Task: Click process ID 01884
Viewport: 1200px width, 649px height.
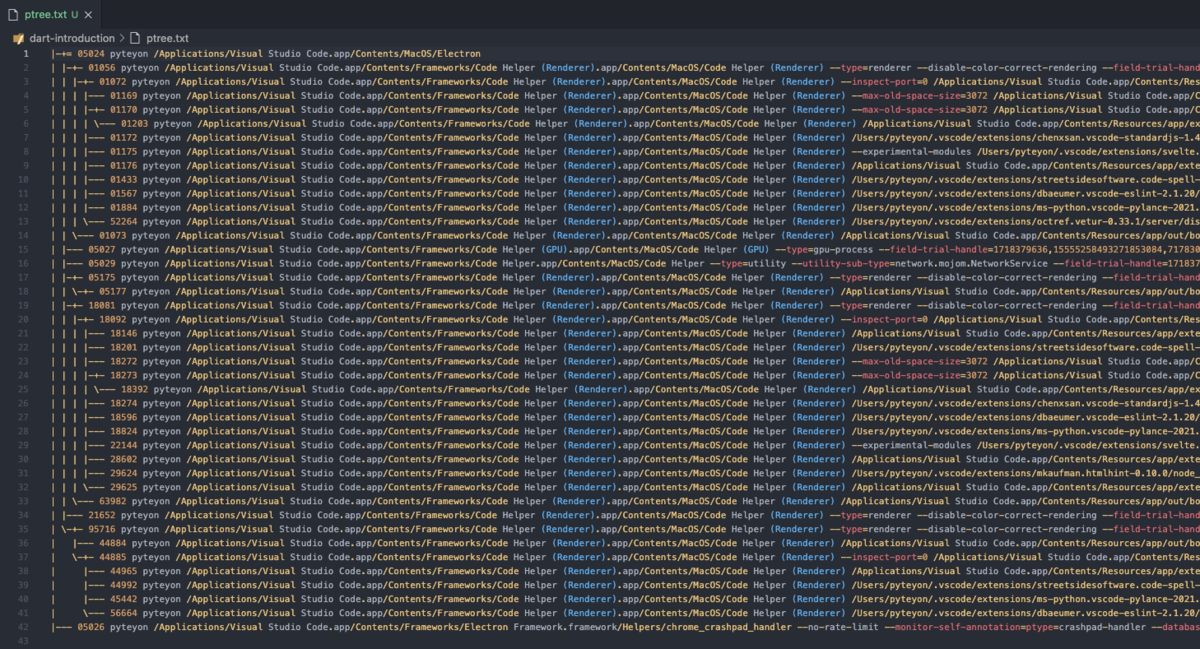Action: coord(124,207)
